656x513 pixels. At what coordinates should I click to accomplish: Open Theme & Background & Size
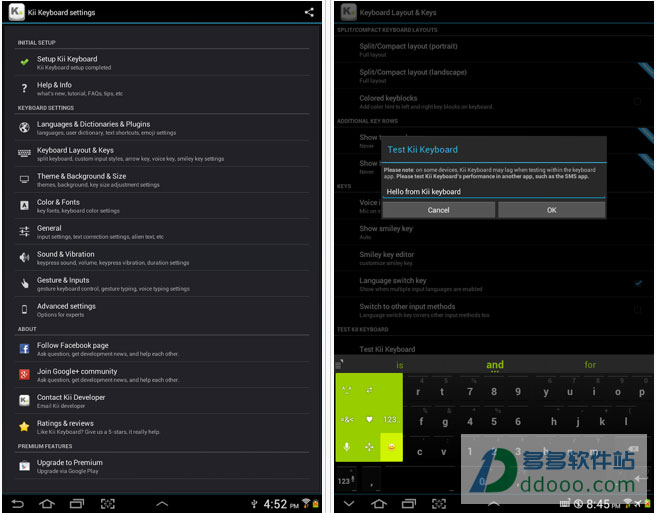(162, 180)
